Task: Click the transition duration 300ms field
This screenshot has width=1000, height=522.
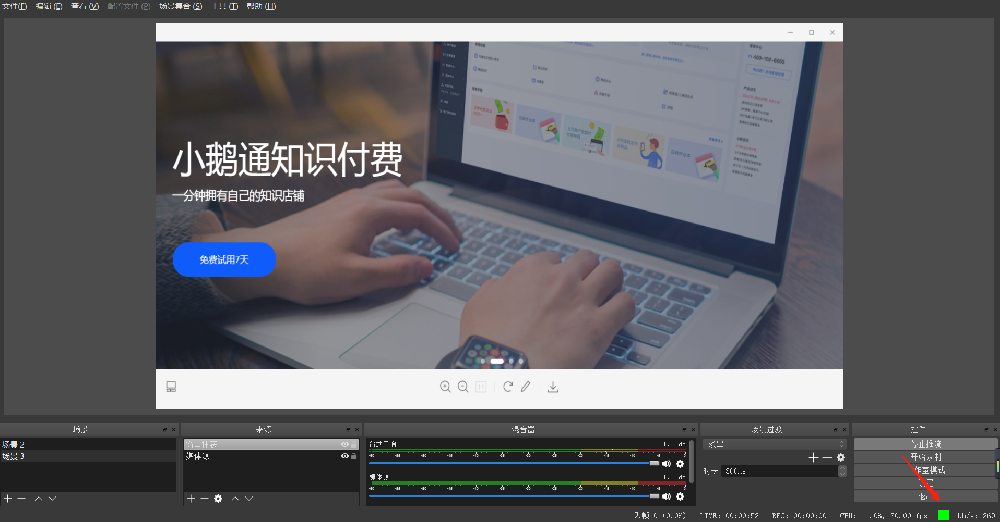Action: [779, 471]
